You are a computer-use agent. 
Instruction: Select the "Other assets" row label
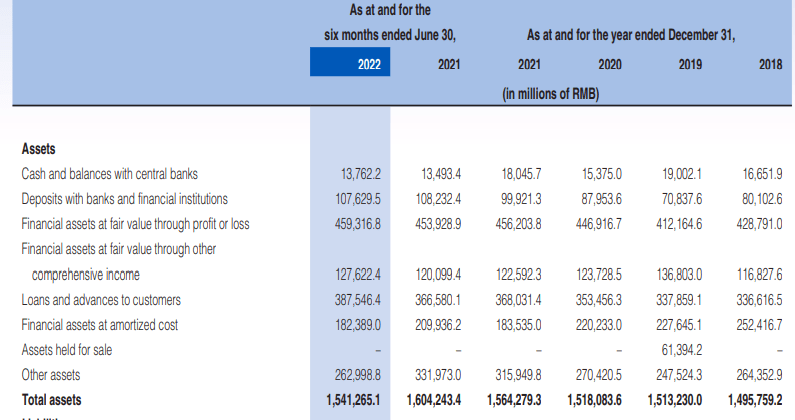click(52, 375)
